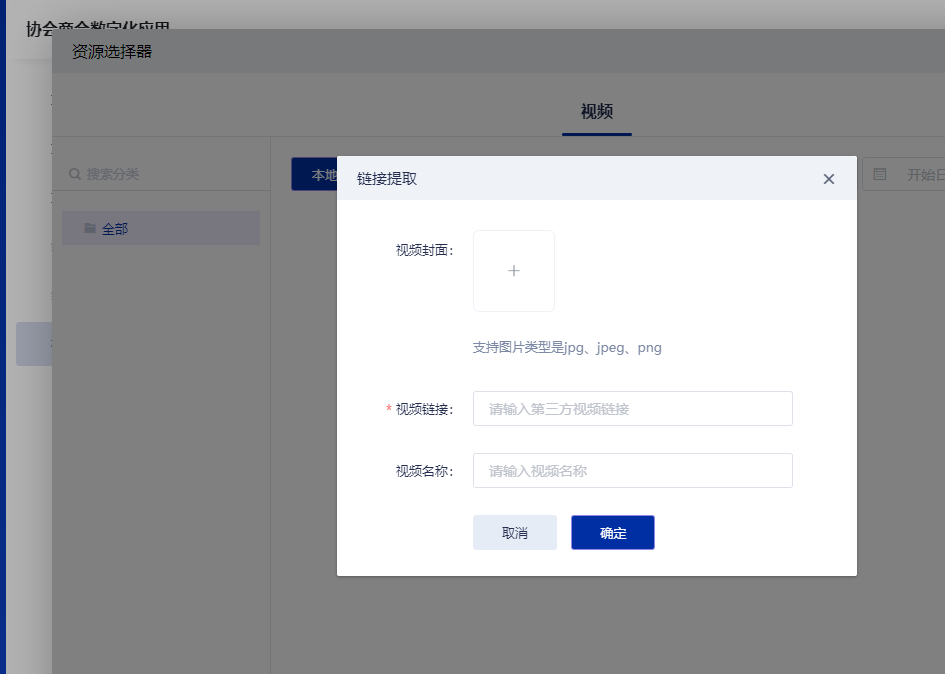Open the 开始日 start date field
Viewport: 945px width, 674px height.
pos(923,175)
